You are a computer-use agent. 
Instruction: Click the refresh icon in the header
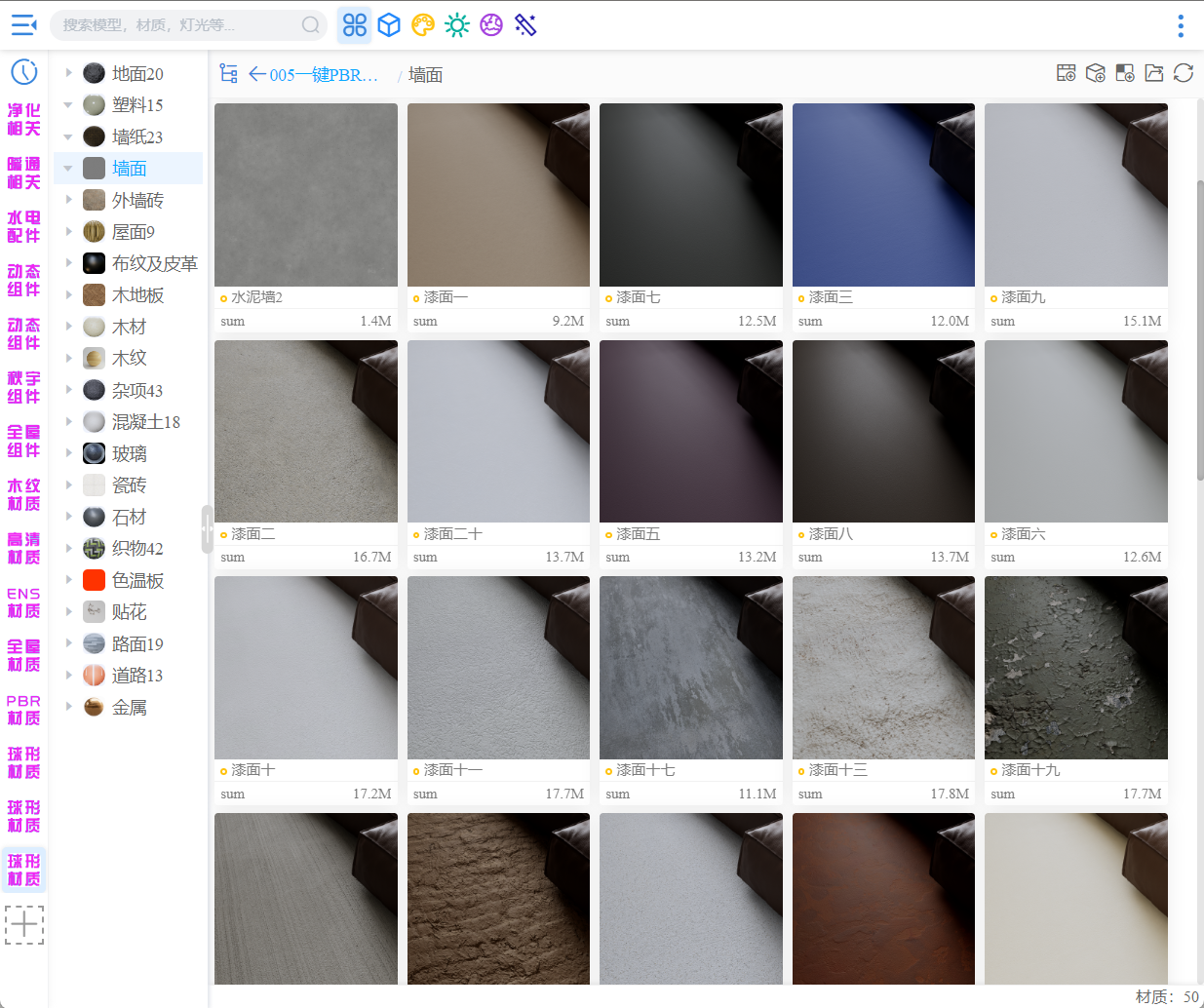click(x=1184, y=73)
